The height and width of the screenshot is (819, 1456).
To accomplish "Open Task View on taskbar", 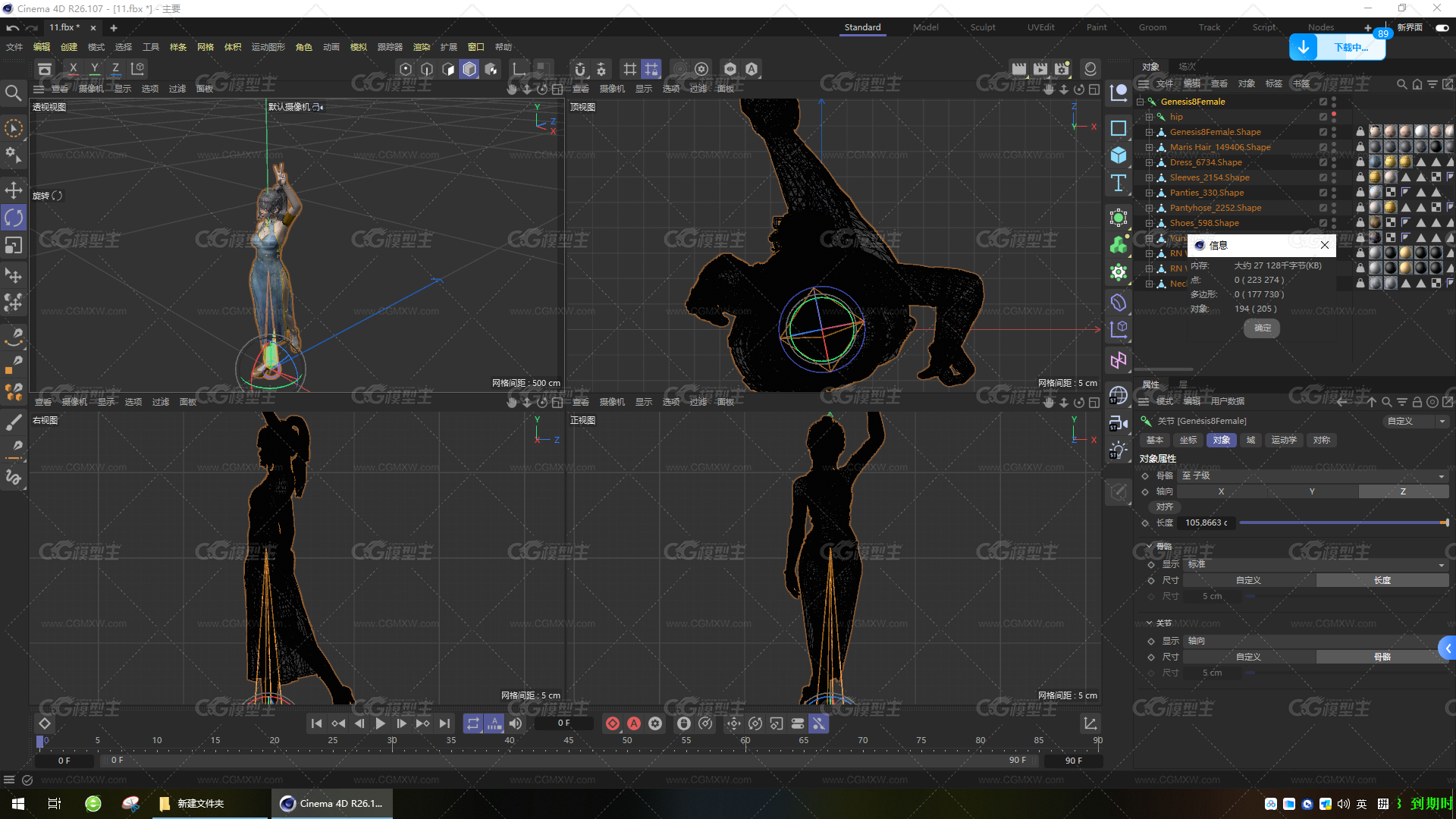I will coord(55,804).
